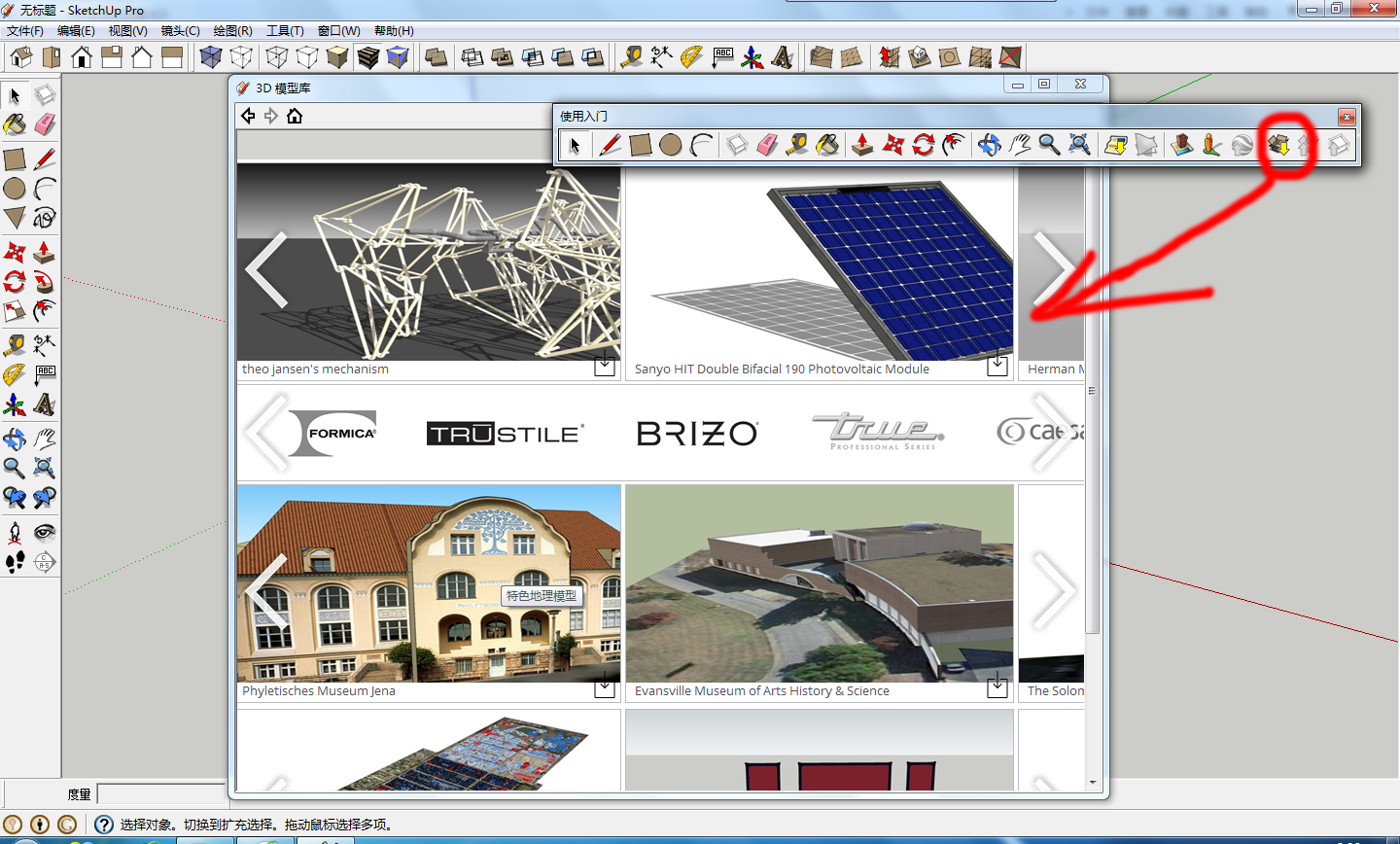The height and width of the screenshot is (844, 1400).
Task: Click Add New Building icon
Action: tap(1181, 145)
